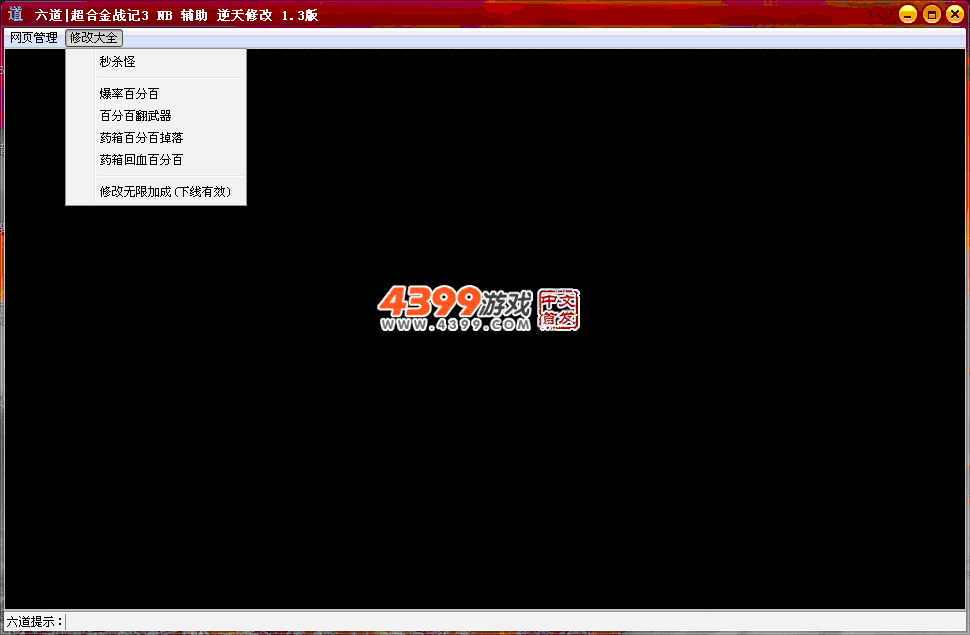Close the window with X button

(x=955, y=14)
